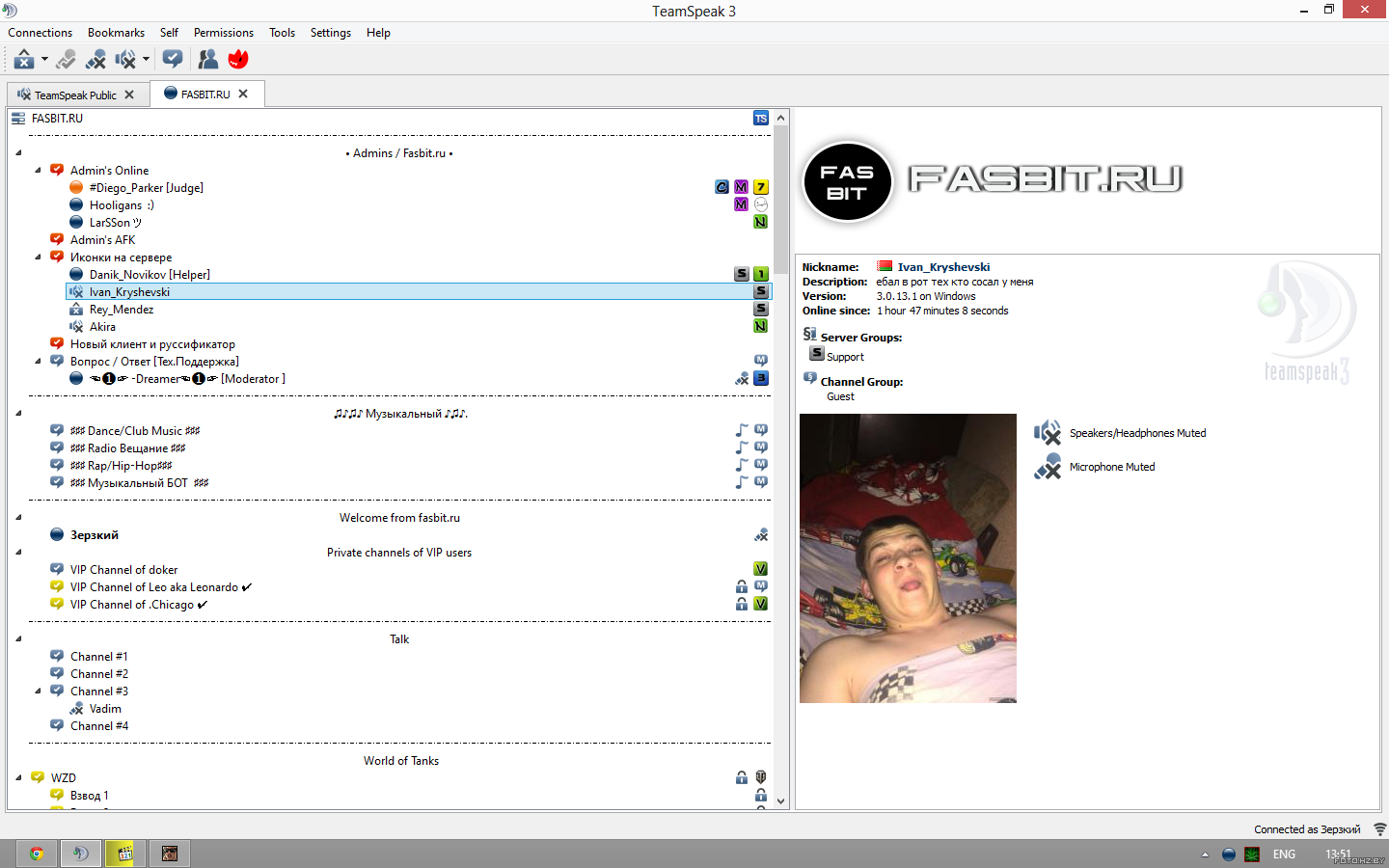The image size is (1389, 868).
Task: Toggle Away status toolbar icon
Action: click(x=66, y=60)
